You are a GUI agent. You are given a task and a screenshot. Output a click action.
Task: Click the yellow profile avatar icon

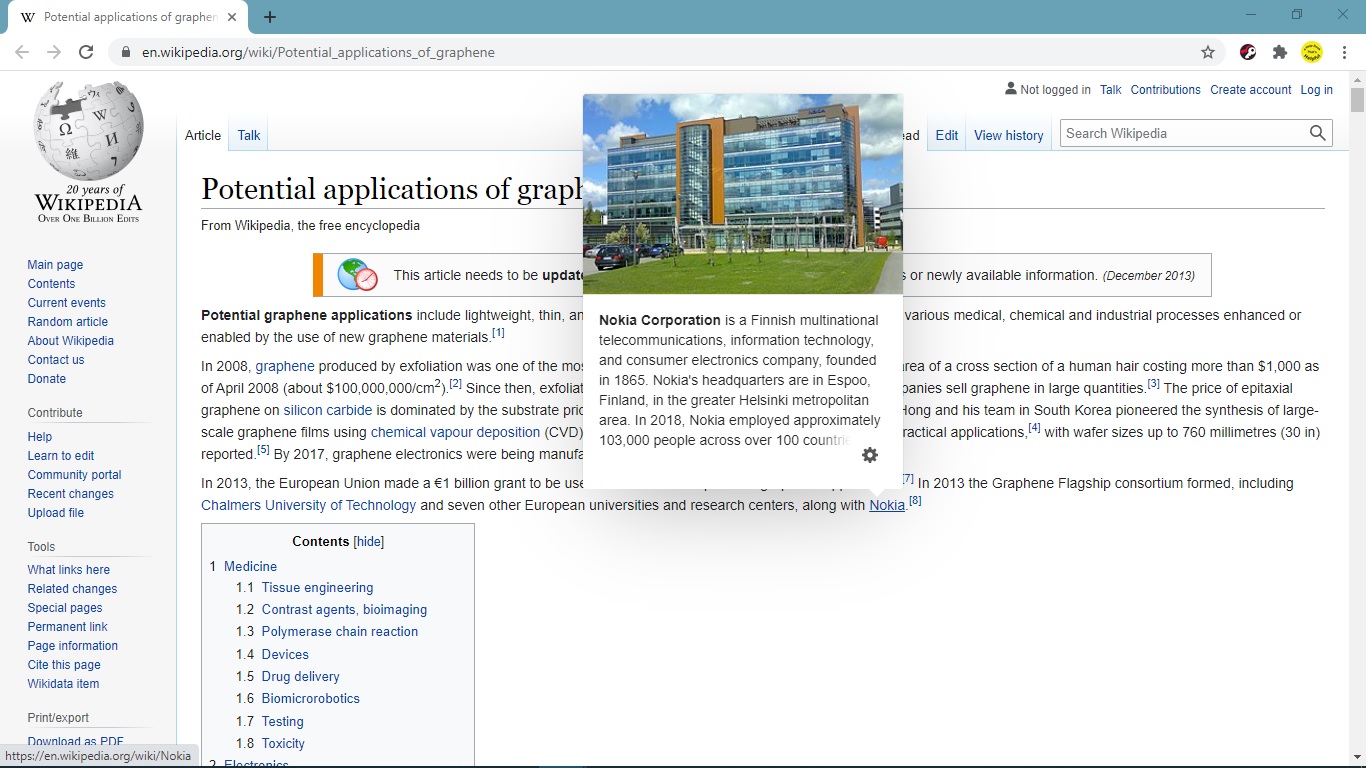[1312, 52]
